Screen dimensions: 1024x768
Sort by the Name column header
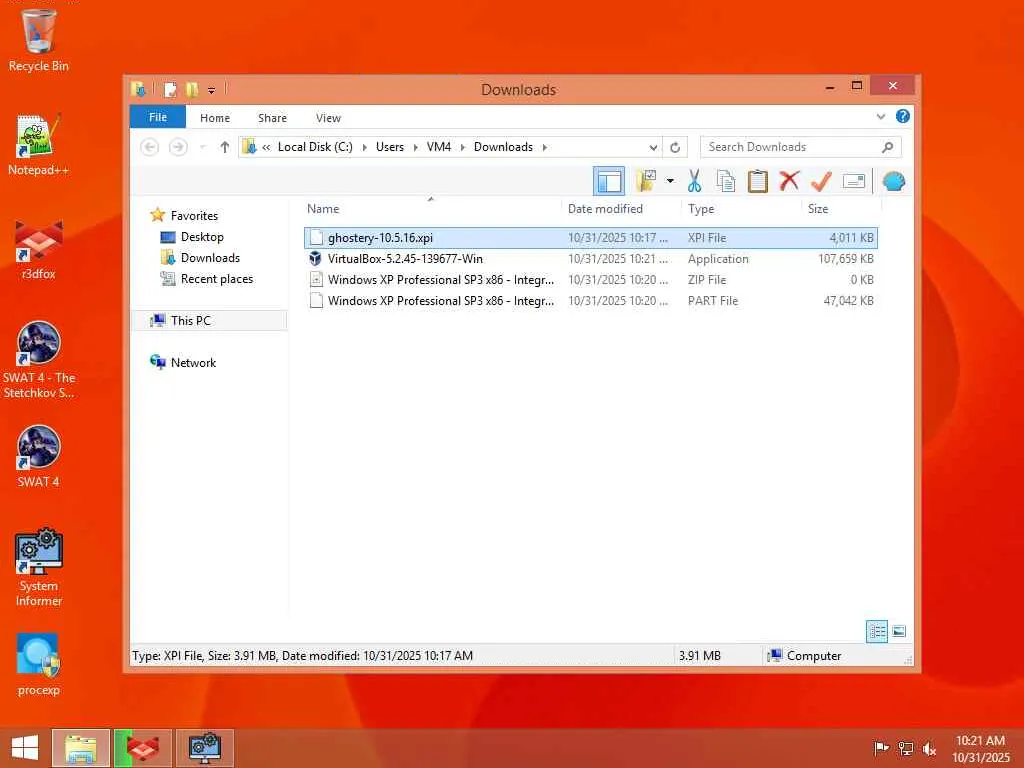point(323,209)
